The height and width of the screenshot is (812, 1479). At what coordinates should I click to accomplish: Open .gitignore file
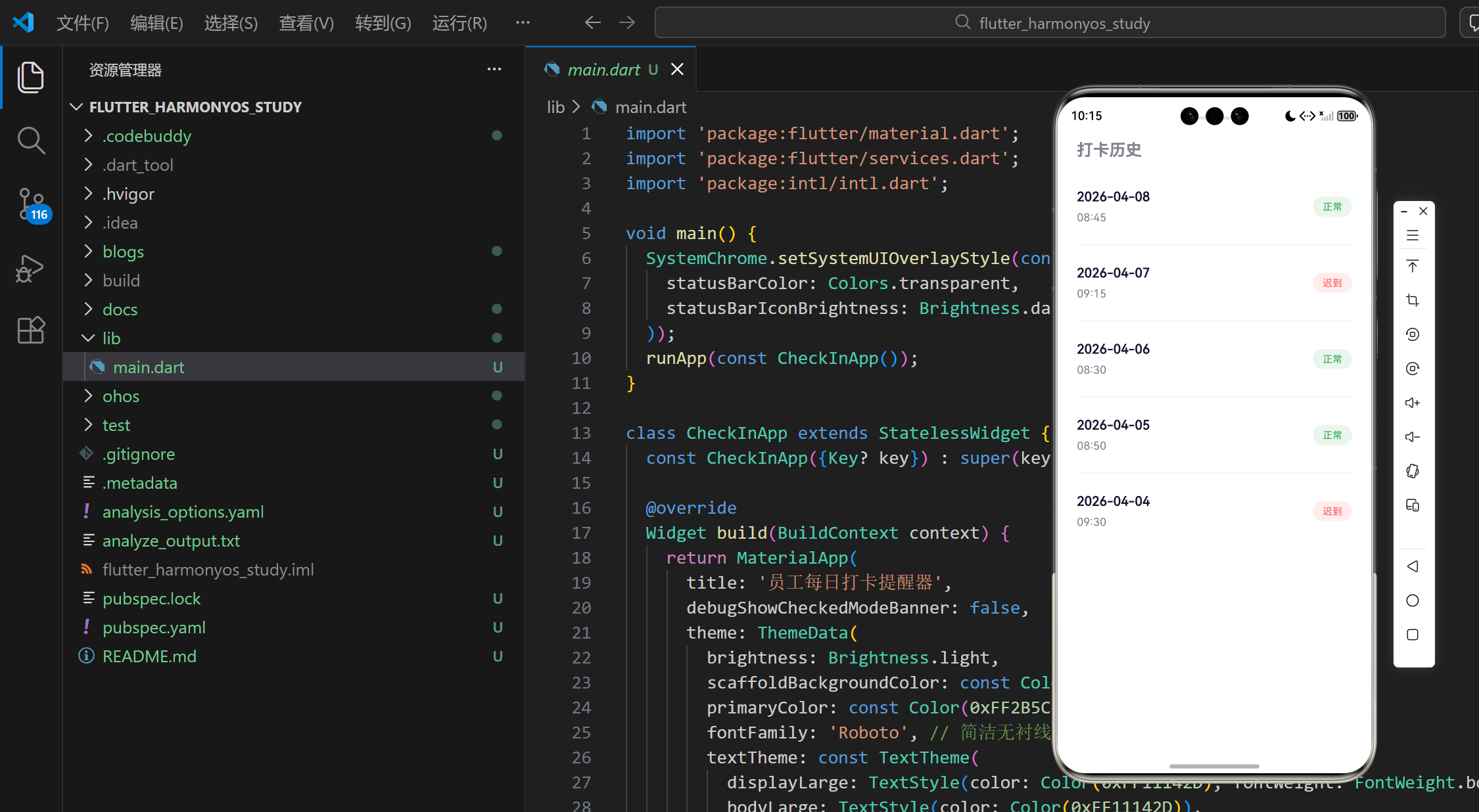click(139, 454)
